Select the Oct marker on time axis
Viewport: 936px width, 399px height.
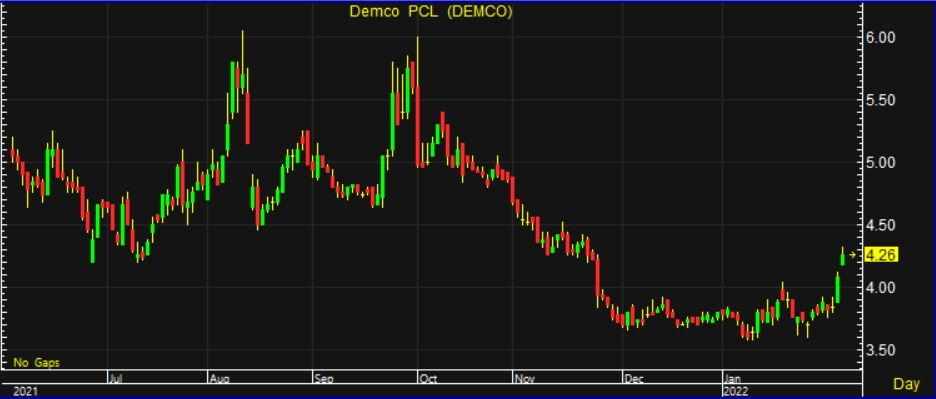click(429, 378)
